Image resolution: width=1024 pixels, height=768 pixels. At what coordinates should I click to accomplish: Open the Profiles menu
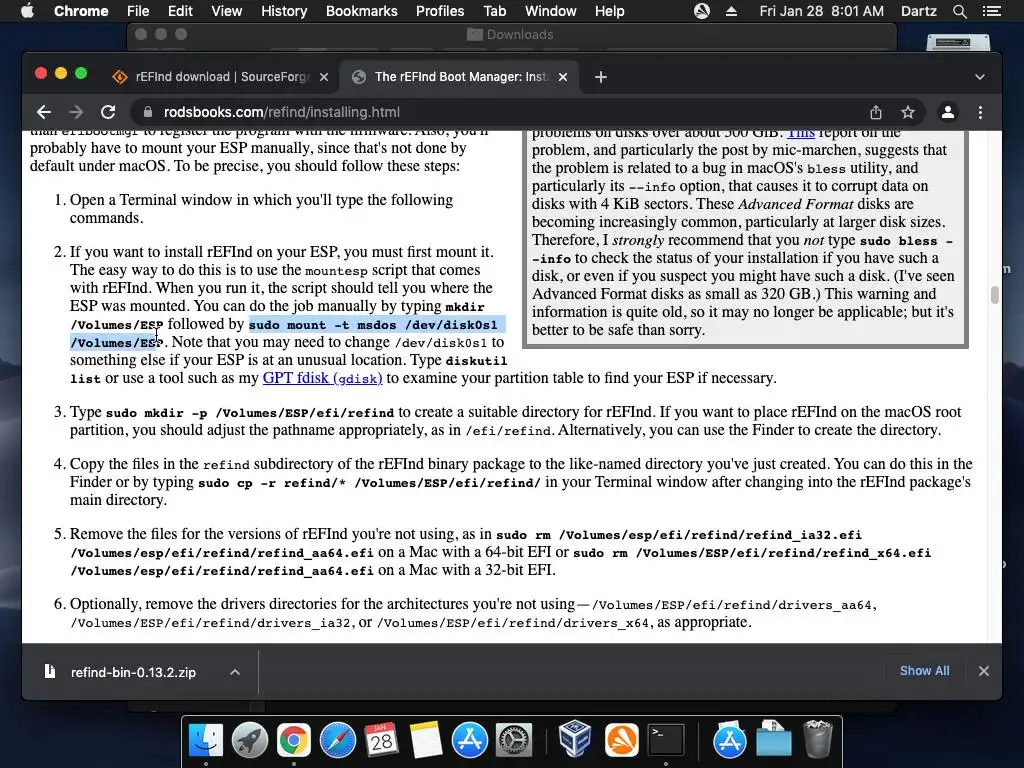click(x=440, y=11)
